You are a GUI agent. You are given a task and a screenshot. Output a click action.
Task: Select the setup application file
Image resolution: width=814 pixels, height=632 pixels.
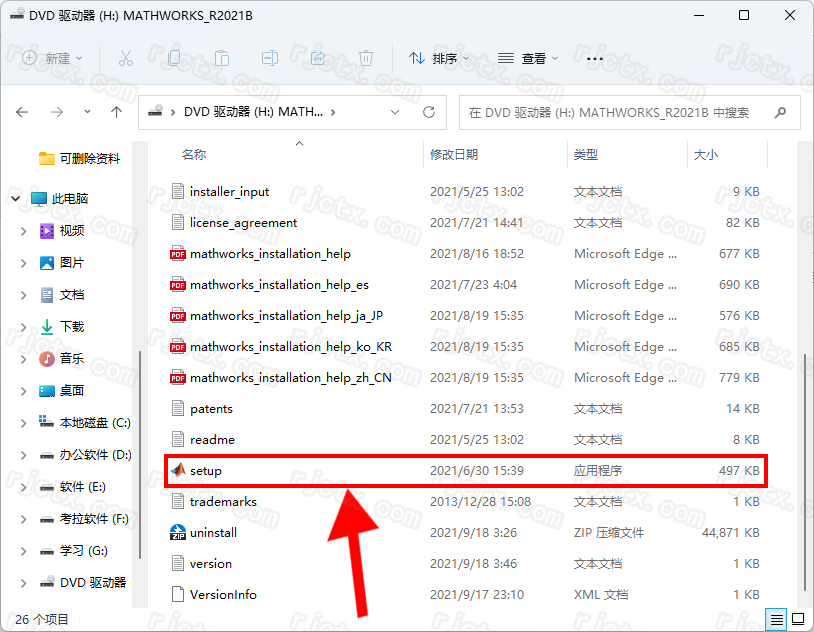(206, 470)
